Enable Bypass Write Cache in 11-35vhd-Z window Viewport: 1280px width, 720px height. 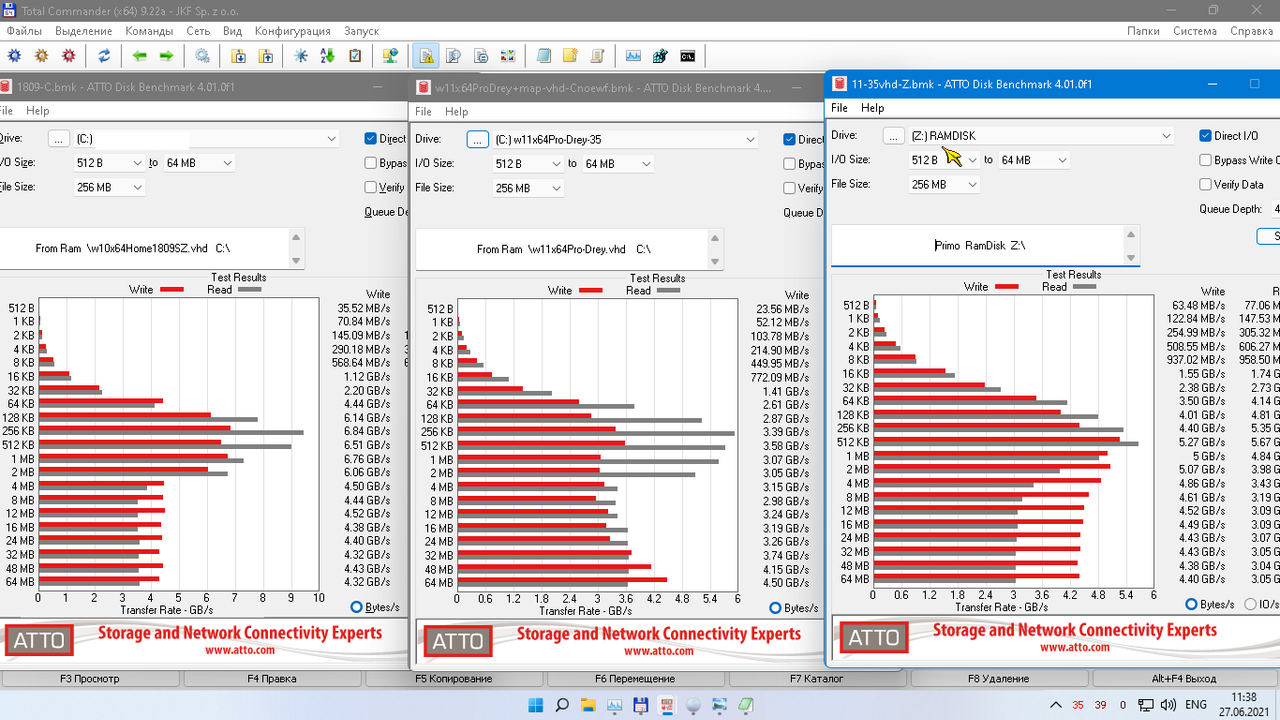click(x=1206, y=160)
